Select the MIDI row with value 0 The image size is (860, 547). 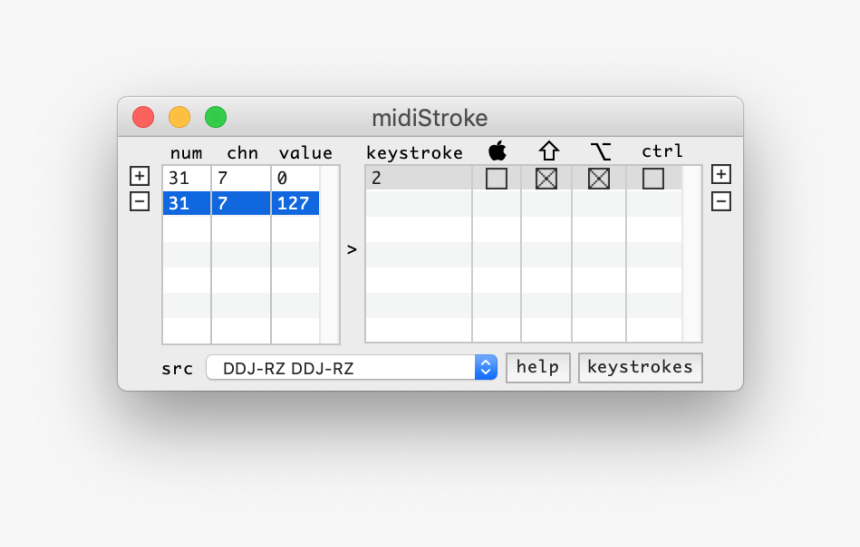coord(241,178)
